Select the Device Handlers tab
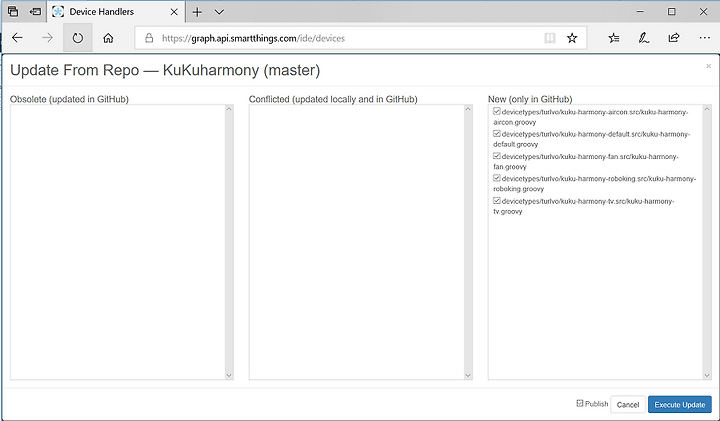This screenshot has width=720, height=421. click(115, 11)
